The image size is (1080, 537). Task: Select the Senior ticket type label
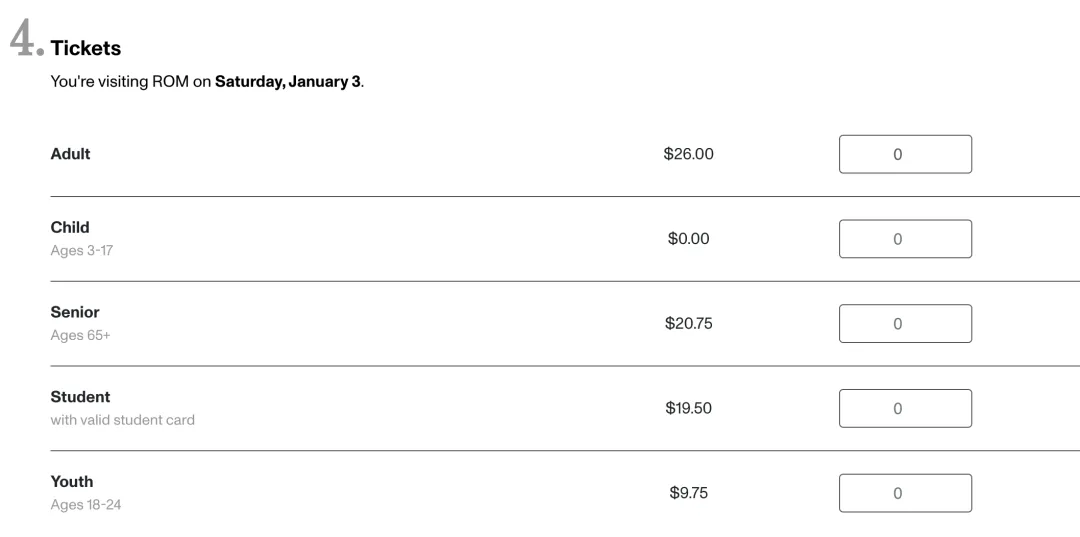click(x=75, y=312)
